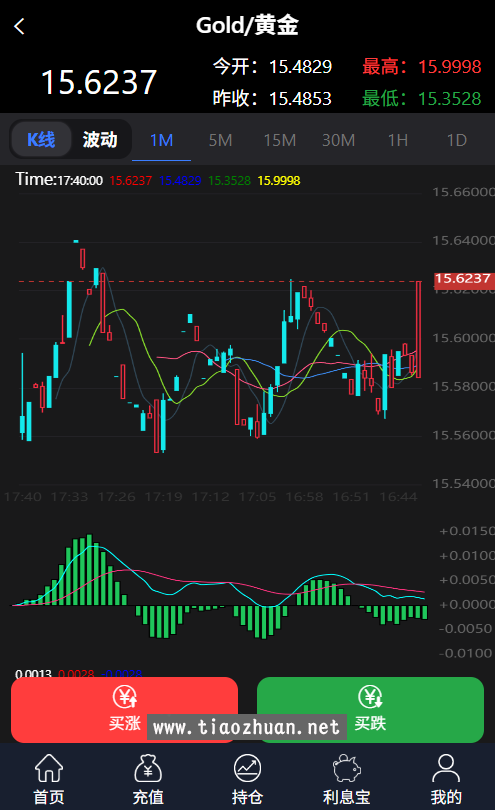Select the 1M timeframe tab

[x=161, y=140]
